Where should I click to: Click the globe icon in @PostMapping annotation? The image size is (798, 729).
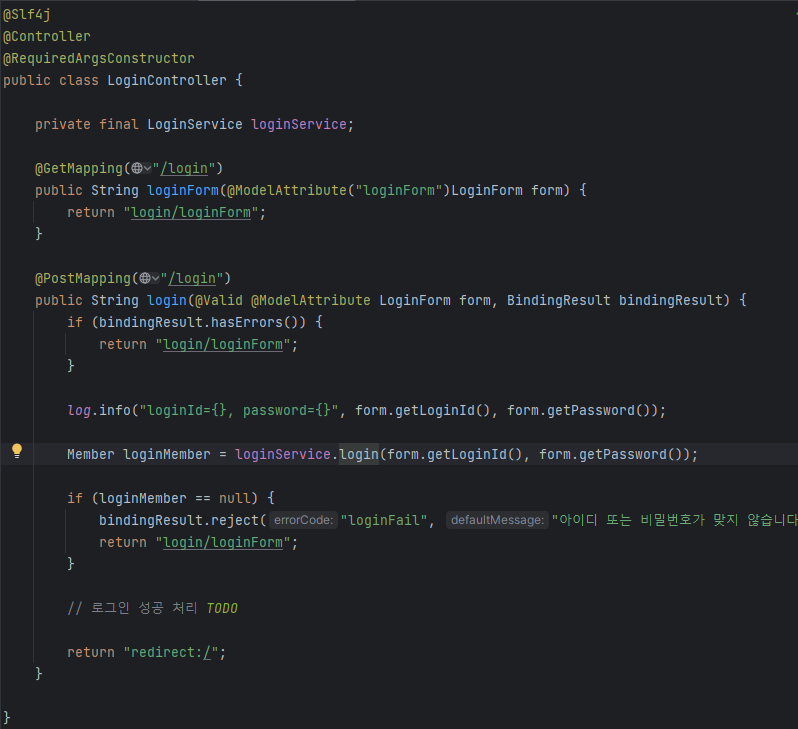coord(145,278)
